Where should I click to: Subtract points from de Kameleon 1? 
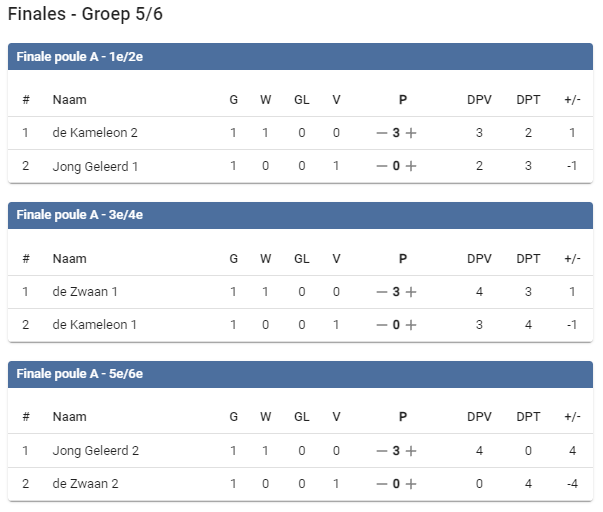(x=381, y=325)
